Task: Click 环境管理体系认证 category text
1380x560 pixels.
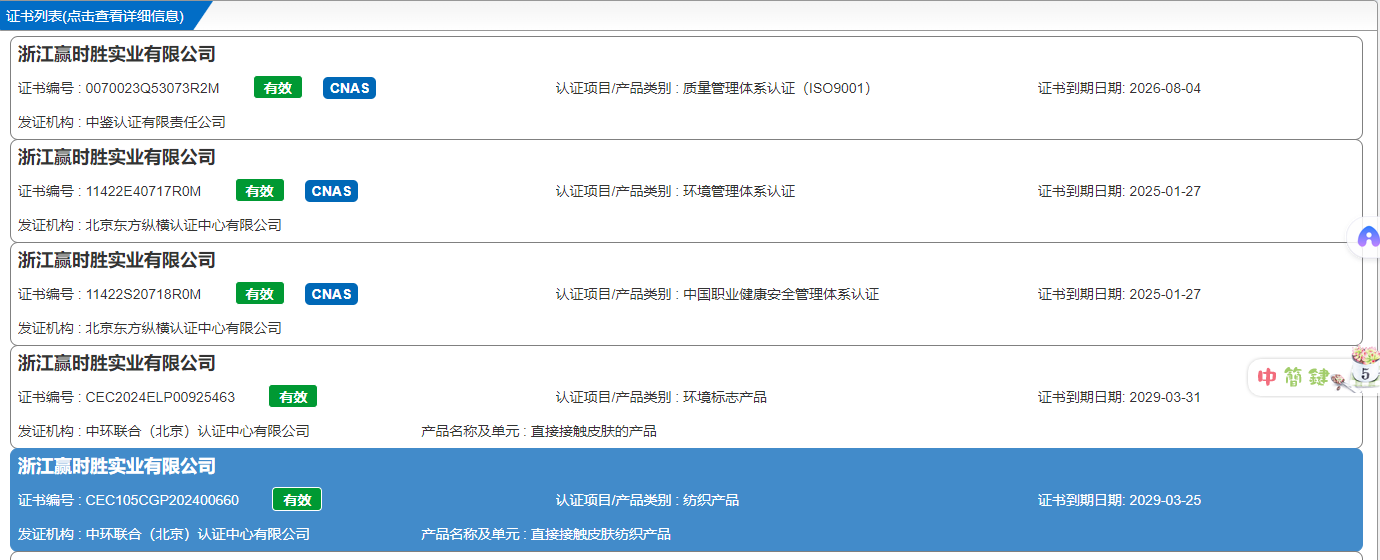Action: click(x=739, y=191)
